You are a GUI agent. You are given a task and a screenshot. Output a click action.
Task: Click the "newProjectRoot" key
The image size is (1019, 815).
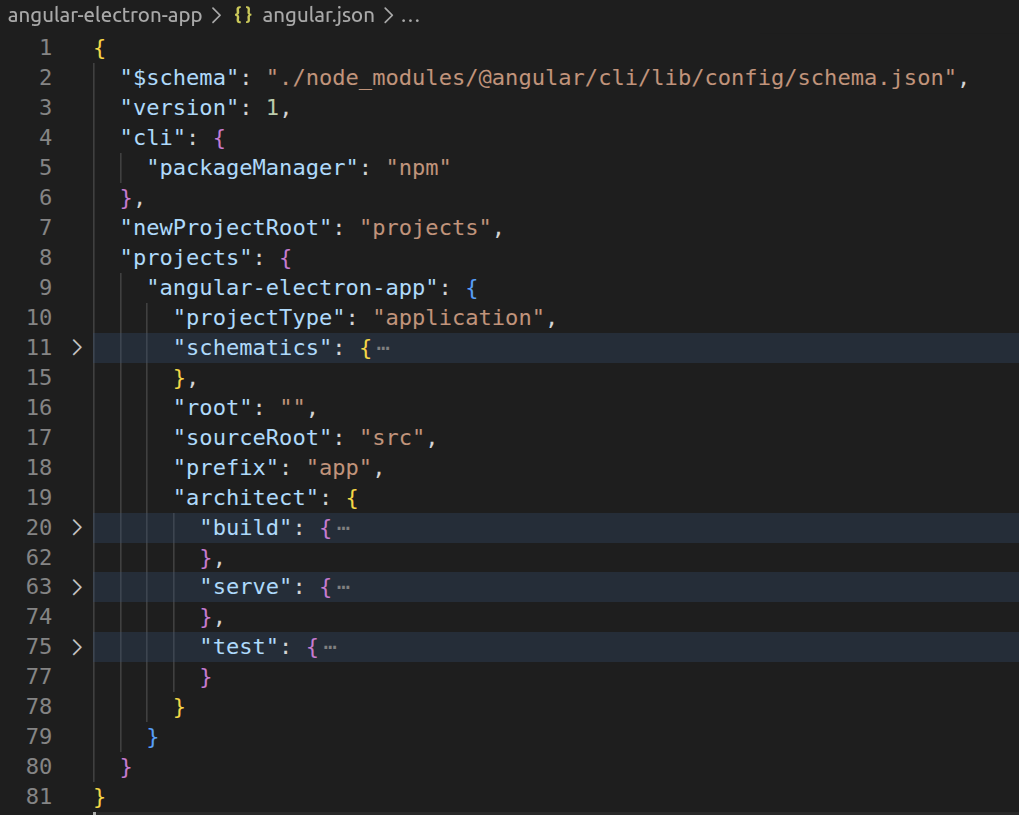point(226,227)
